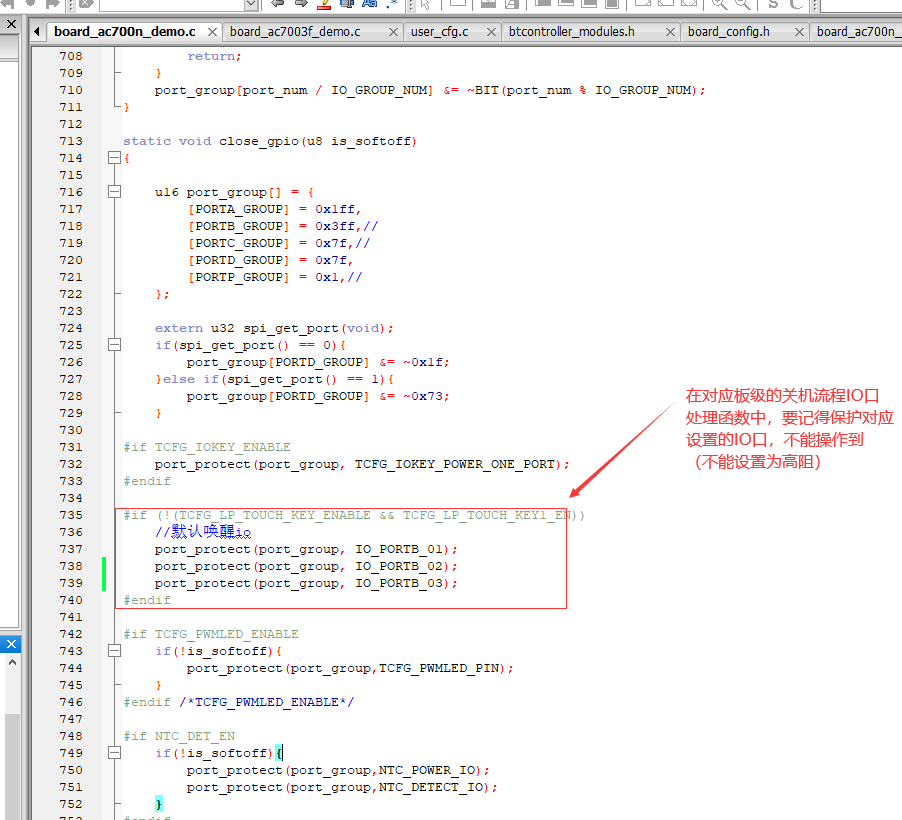Click 'TCFG_PWMLED_PIN' in the code
This screenshot has width=902, height=820.
(439, 668)
